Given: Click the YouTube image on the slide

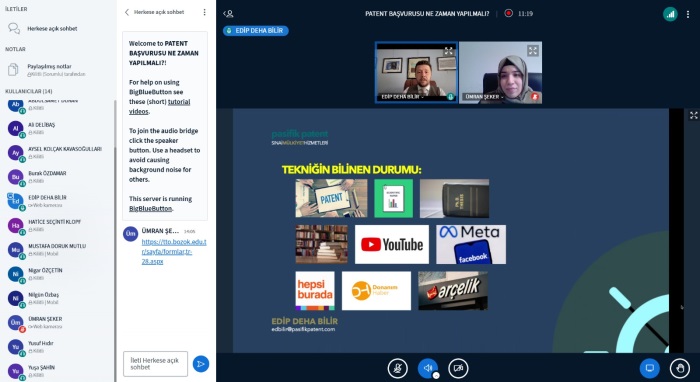Looking at the screenshot, I should (x=392, y=244).
